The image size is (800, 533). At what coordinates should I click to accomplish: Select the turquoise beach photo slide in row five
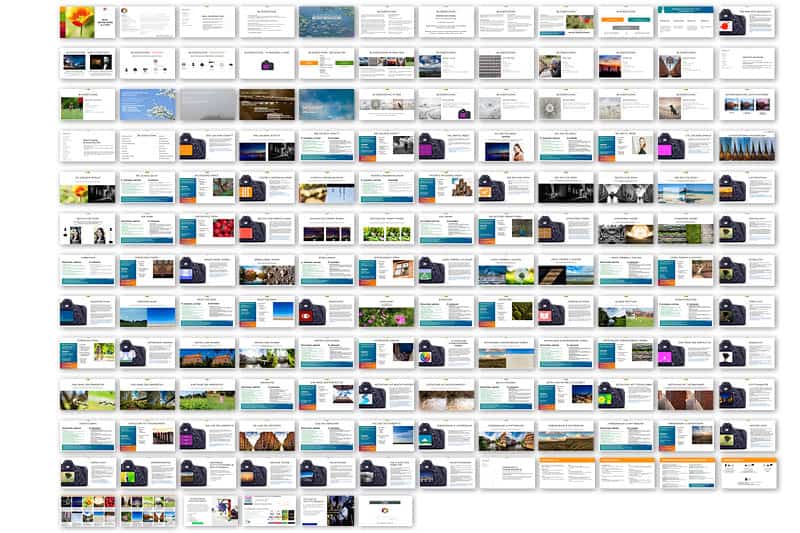(x=686, y=188)
